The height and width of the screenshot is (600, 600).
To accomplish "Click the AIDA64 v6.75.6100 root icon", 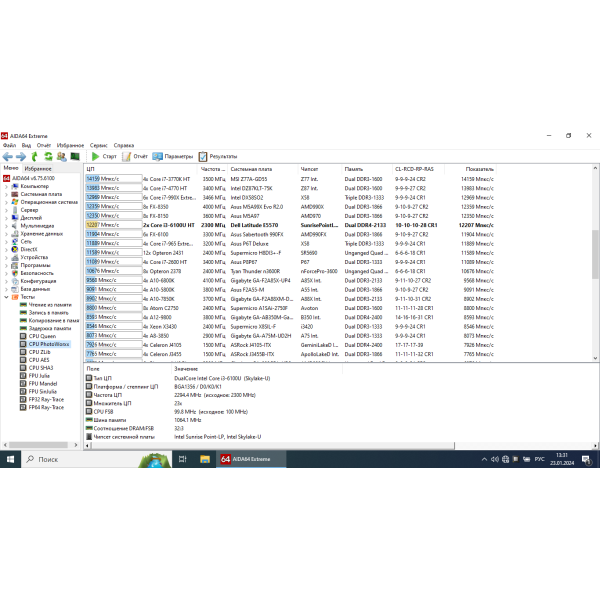I will [x=7, y=178].
